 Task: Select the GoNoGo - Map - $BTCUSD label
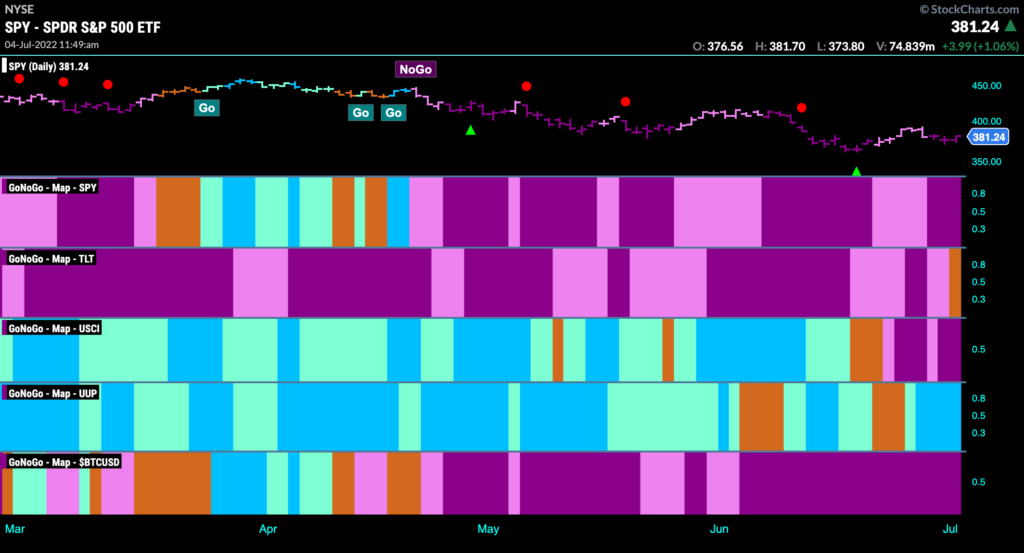(x=64, y=462)
